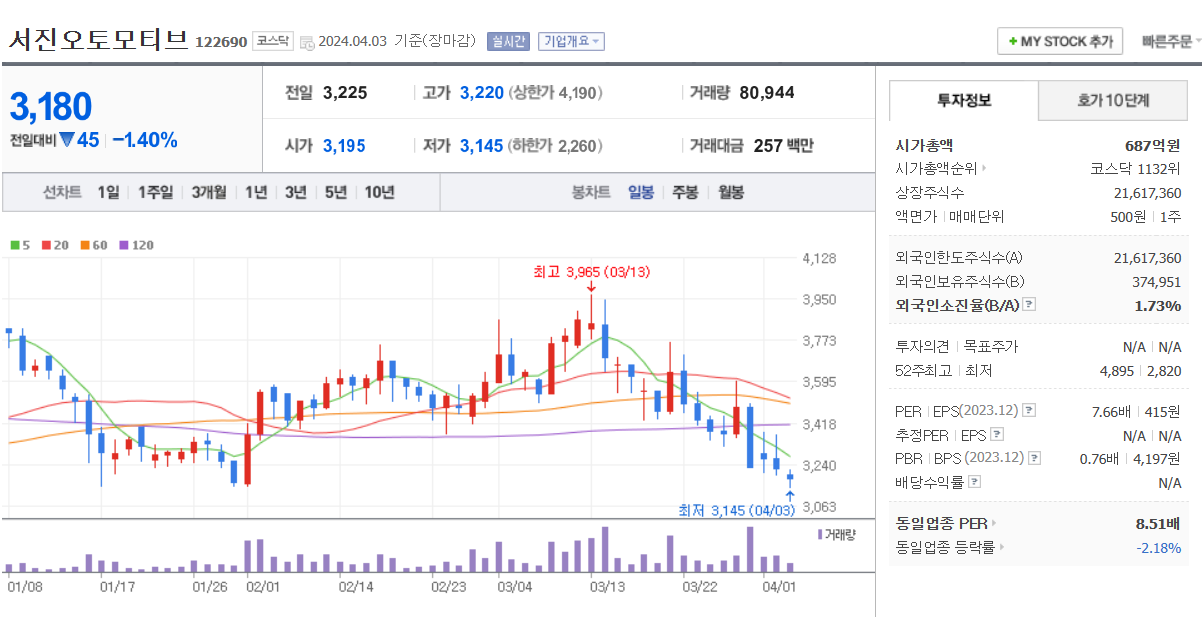Expand the 동일업종 PER arrow link
The image size is (1202, 617).
tap(992, 523)
